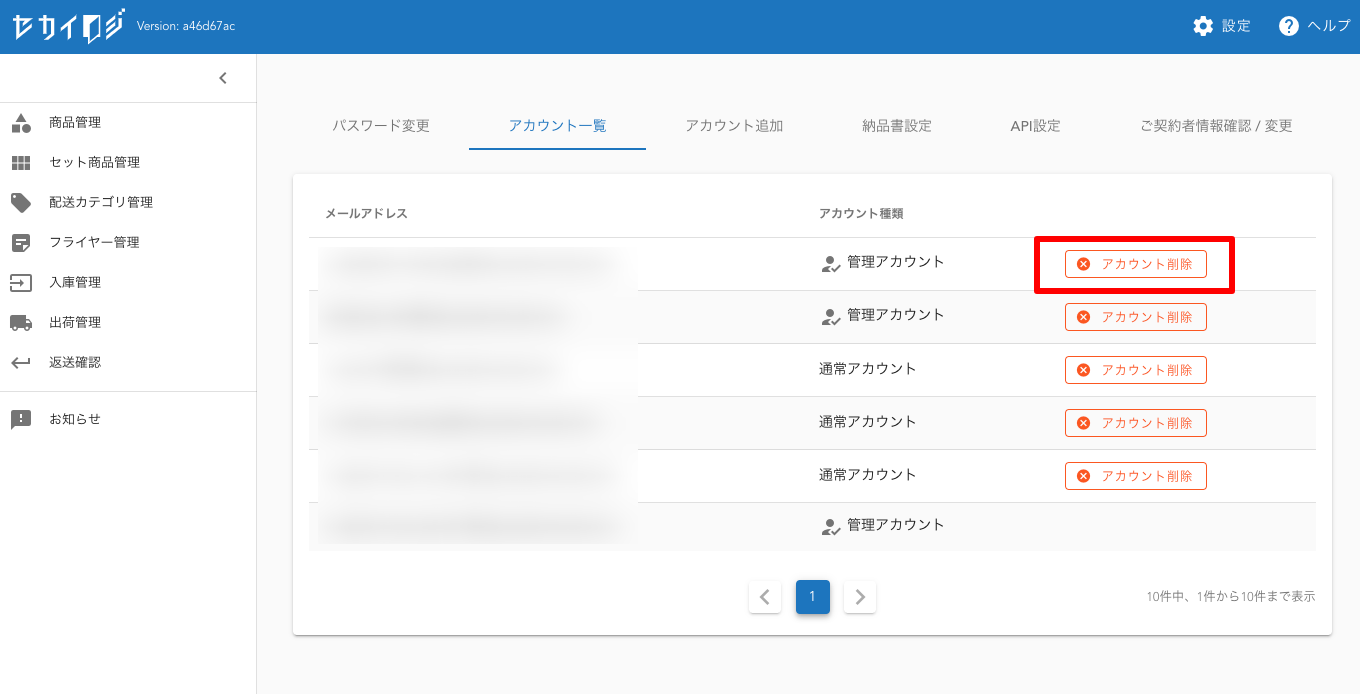Open the 納品書設定 tab
1360x694 pixels.
[897, 126]
